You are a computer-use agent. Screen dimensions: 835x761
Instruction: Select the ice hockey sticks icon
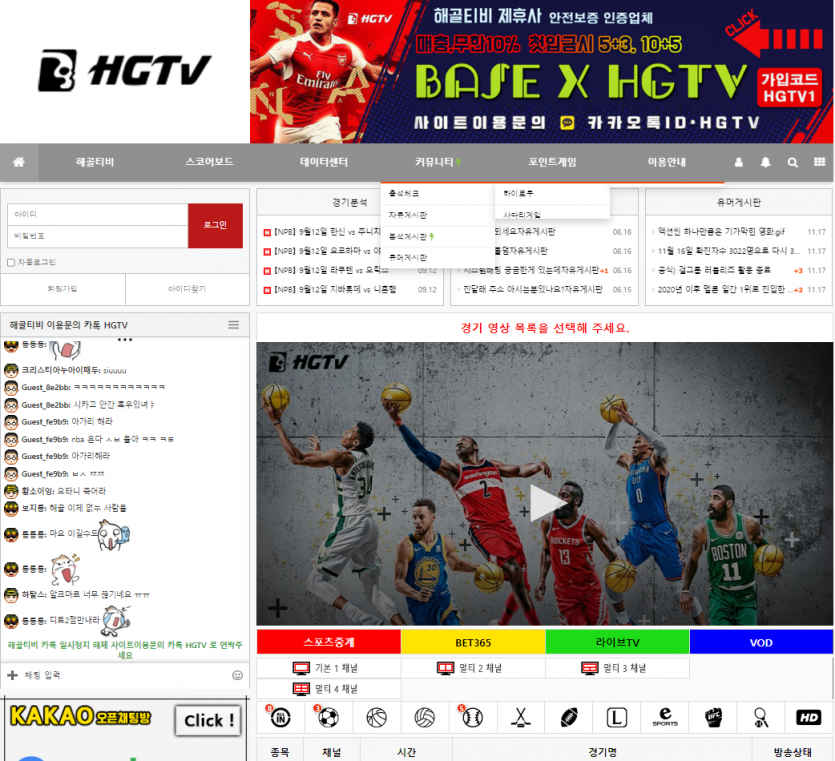(521, 717)
